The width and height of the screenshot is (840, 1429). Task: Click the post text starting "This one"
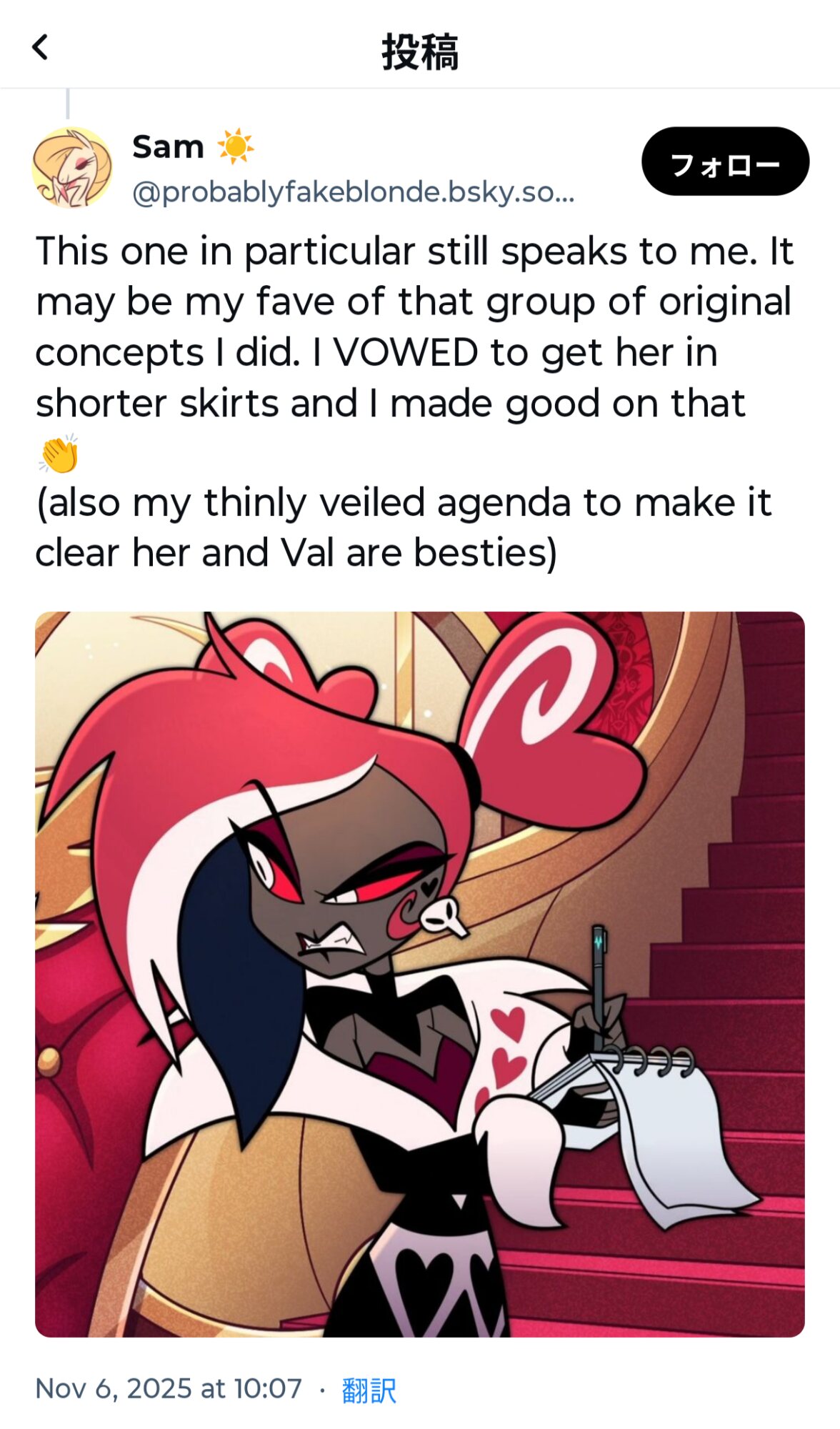[x=414, y=328]
